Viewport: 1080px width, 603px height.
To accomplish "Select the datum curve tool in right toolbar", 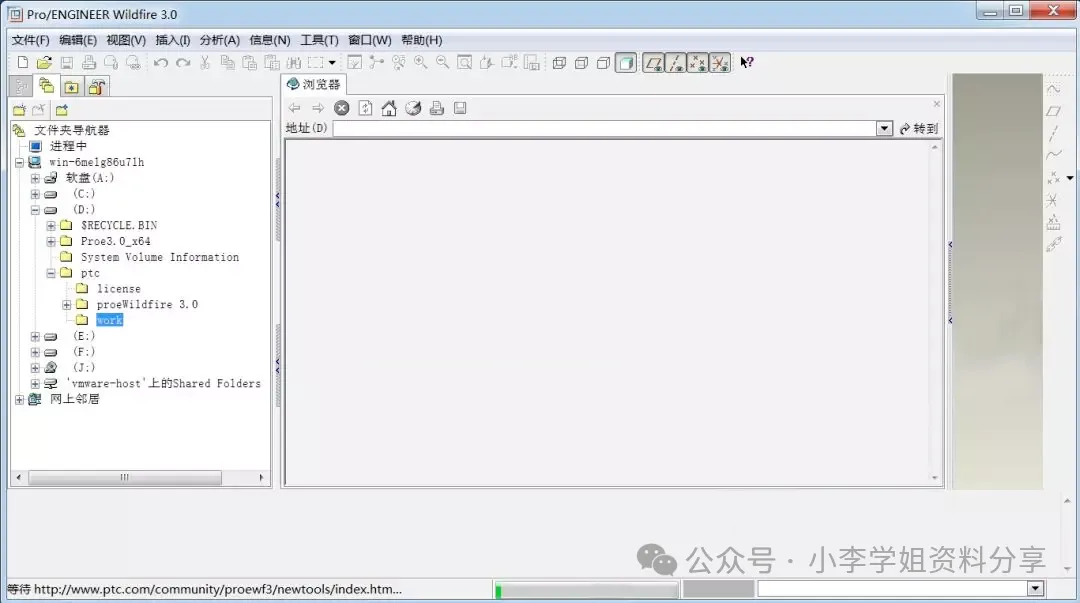I will [x=1053, y=155].
